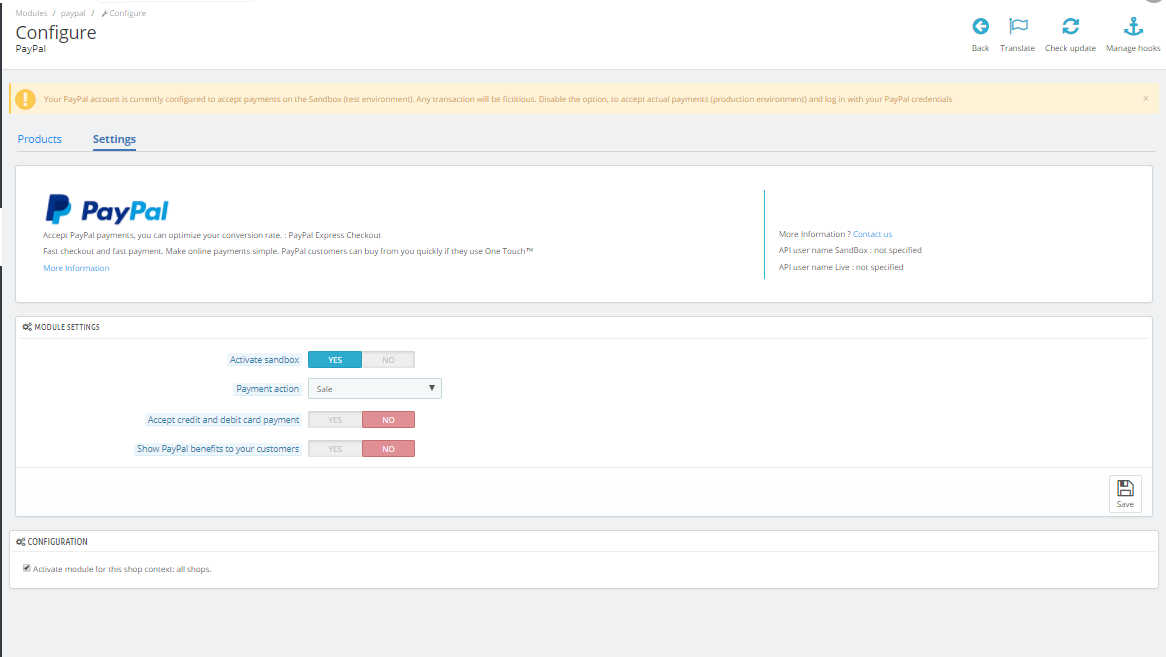Open the Translate flag icon
The image size is (1166, 657).
(1018, 27)
